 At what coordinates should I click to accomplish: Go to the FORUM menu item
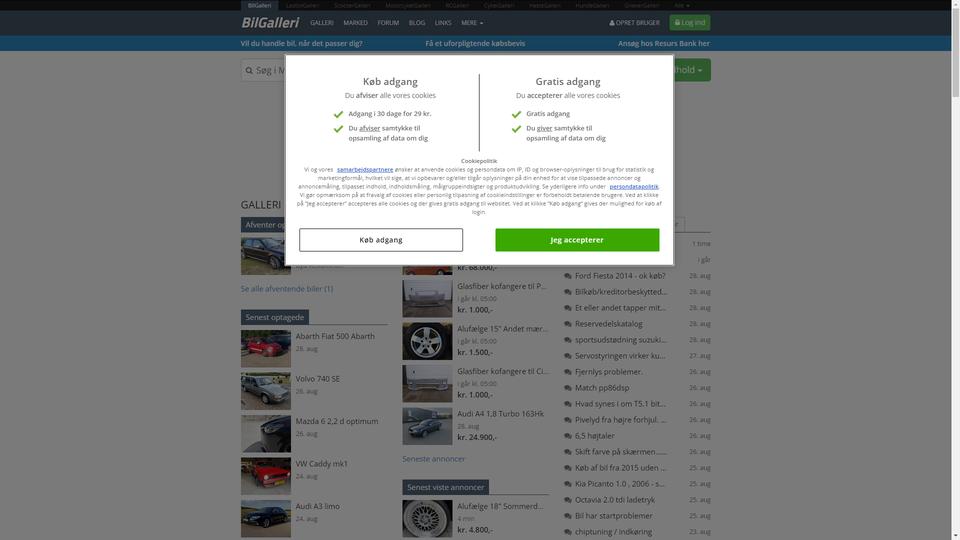point(388,23)
